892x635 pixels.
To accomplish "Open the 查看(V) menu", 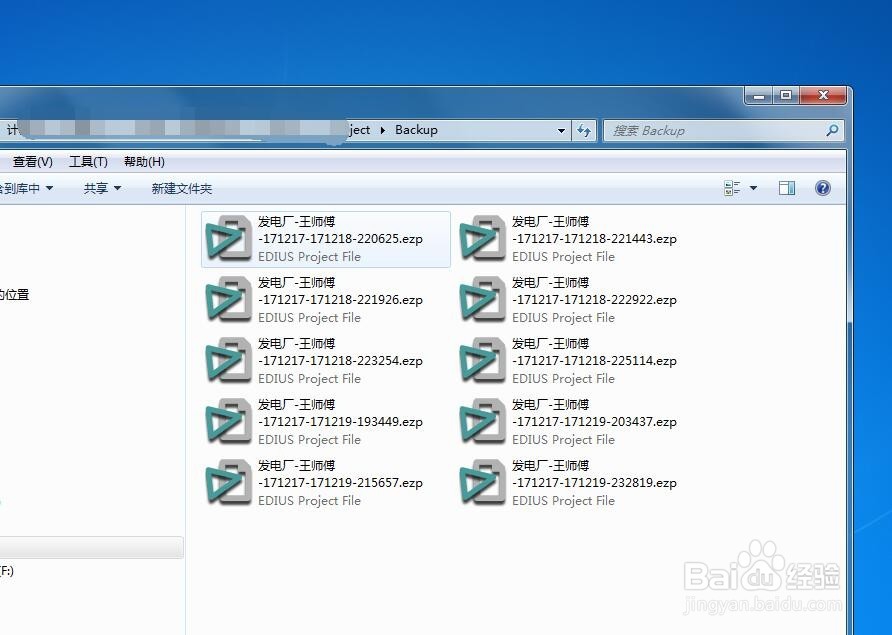I will [x=32, y=162].
